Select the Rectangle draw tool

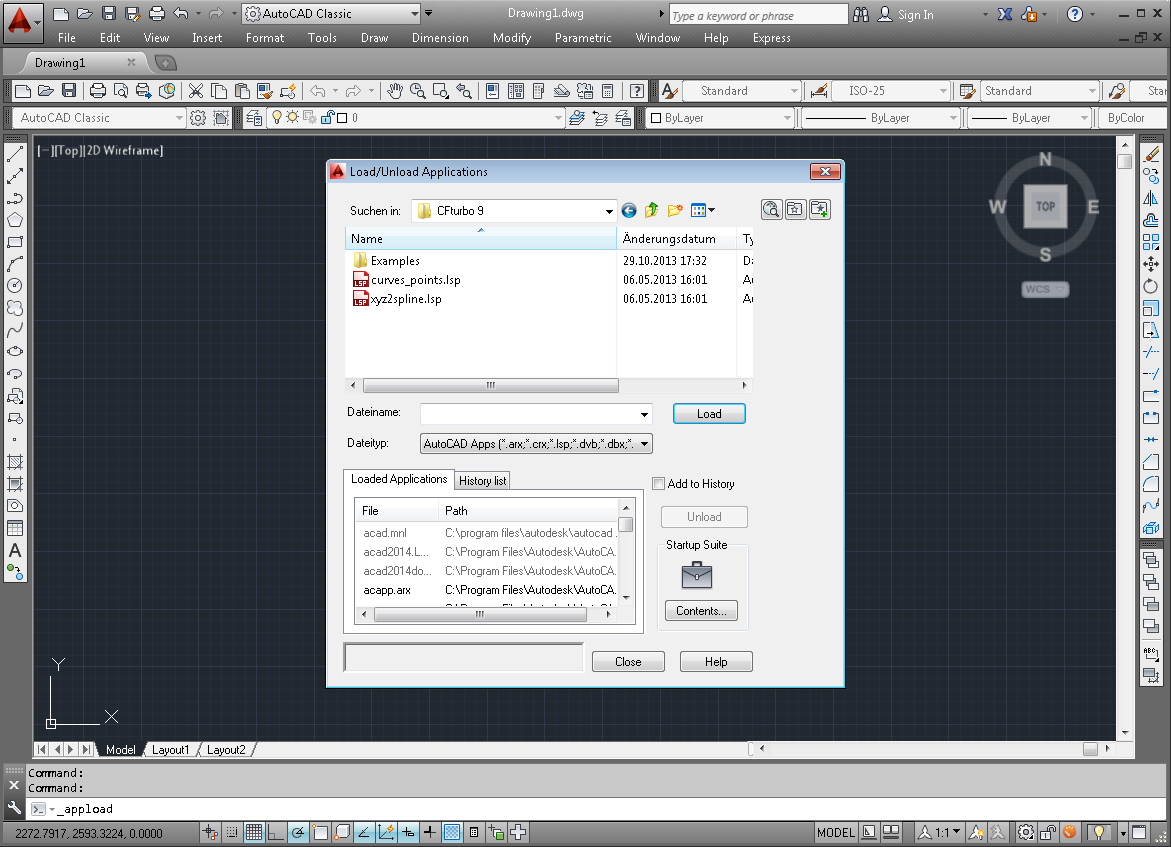(15, 242)
